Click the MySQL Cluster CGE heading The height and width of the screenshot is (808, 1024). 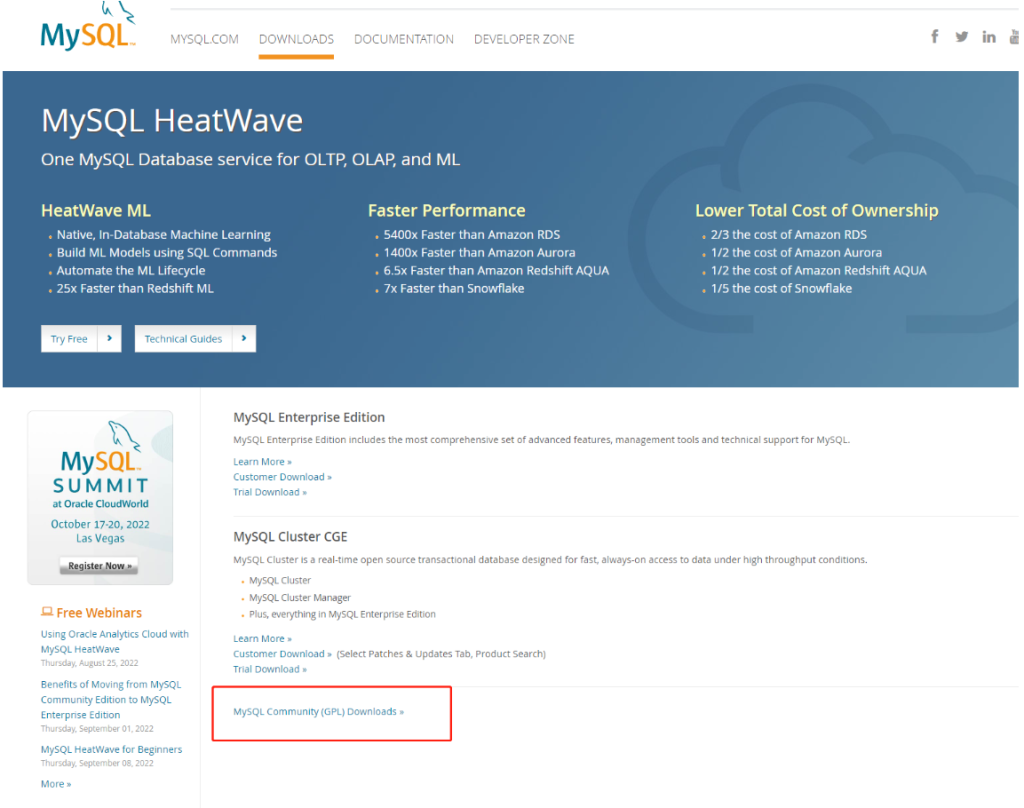[290, 537]
